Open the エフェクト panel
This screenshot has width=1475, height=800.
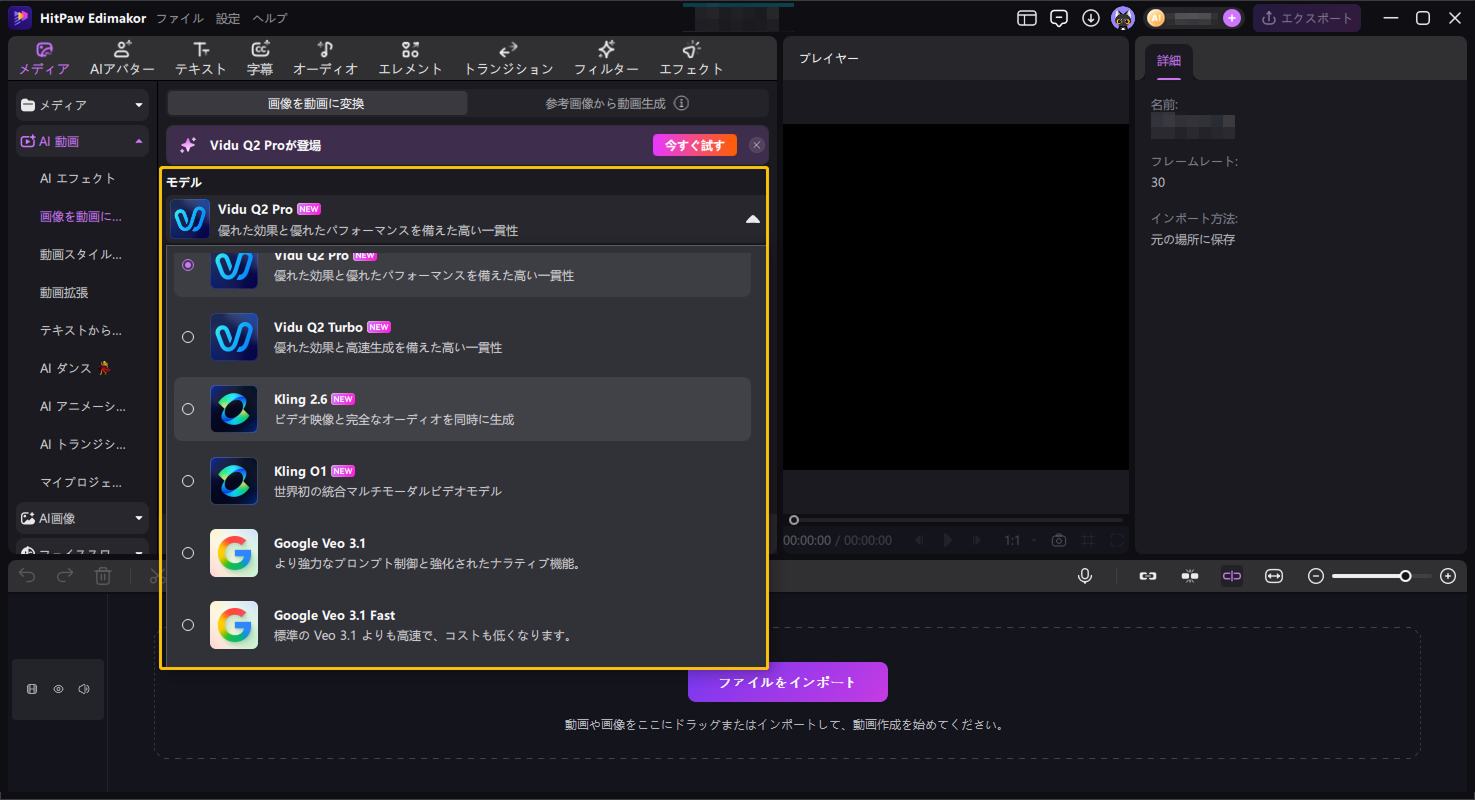pyautogui.click(x=691, y=57)
